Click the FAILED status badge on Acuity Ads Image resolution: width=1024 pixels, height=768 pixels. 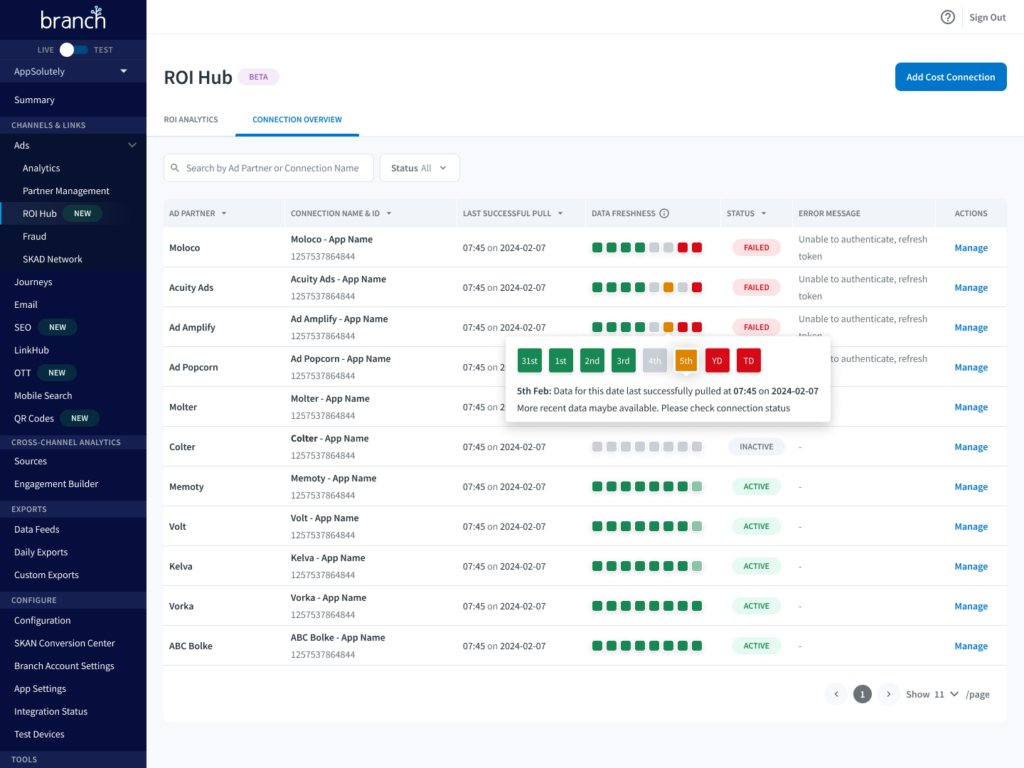point(756,287)
